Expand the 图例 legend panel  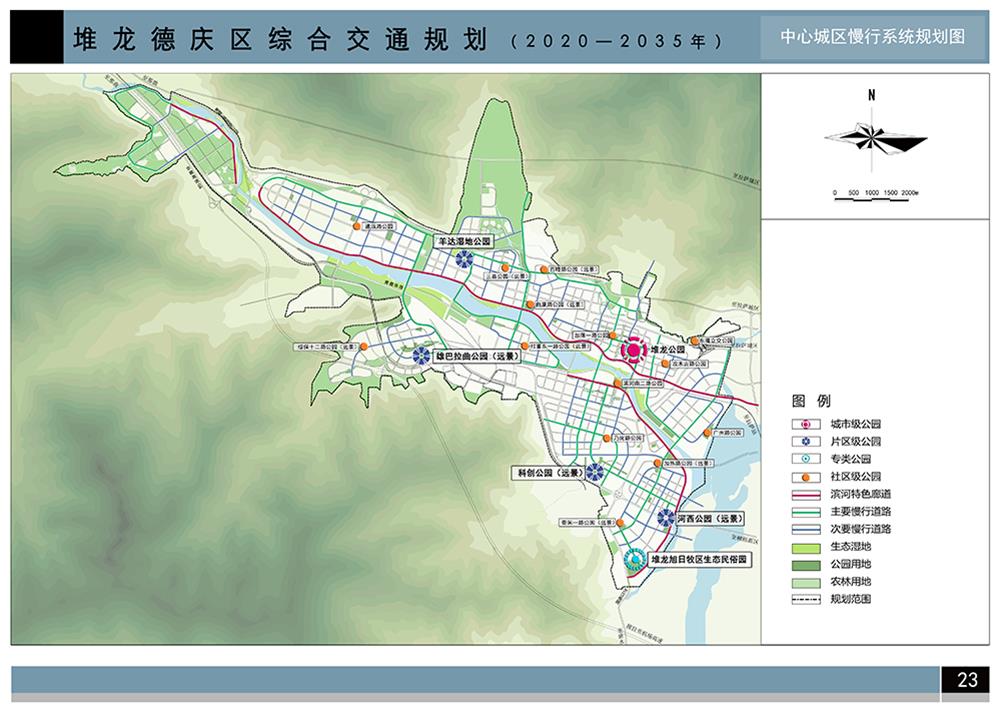click(810, 401)
